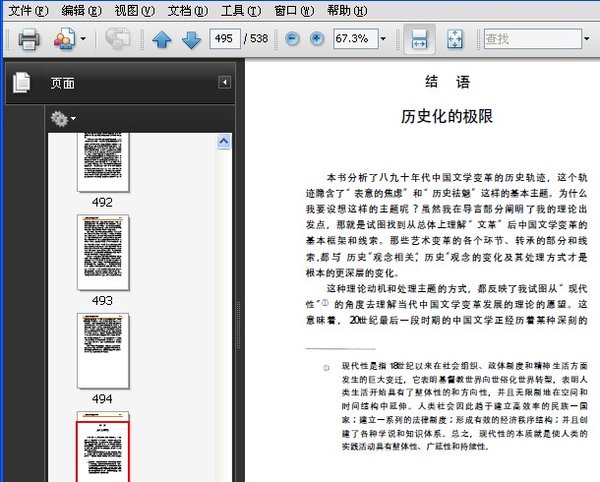Zoom in with the plus button
The width and height of the screenshot is (600, 482).
coord(317,40)
